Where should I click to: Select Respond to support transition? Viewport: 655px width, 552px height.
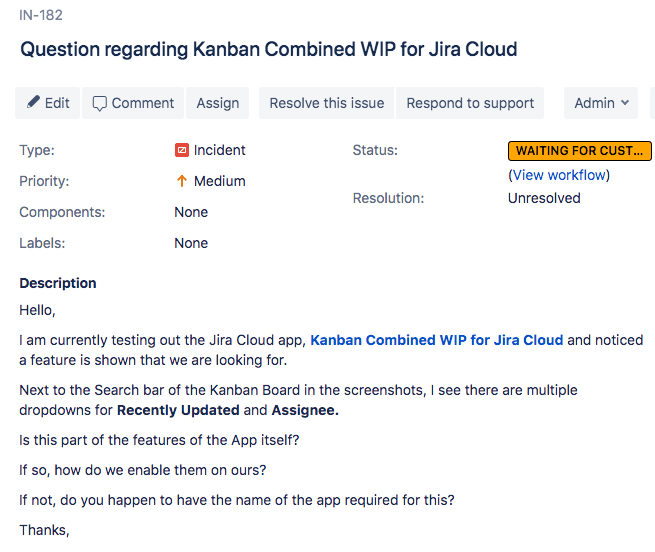point(470,103)
